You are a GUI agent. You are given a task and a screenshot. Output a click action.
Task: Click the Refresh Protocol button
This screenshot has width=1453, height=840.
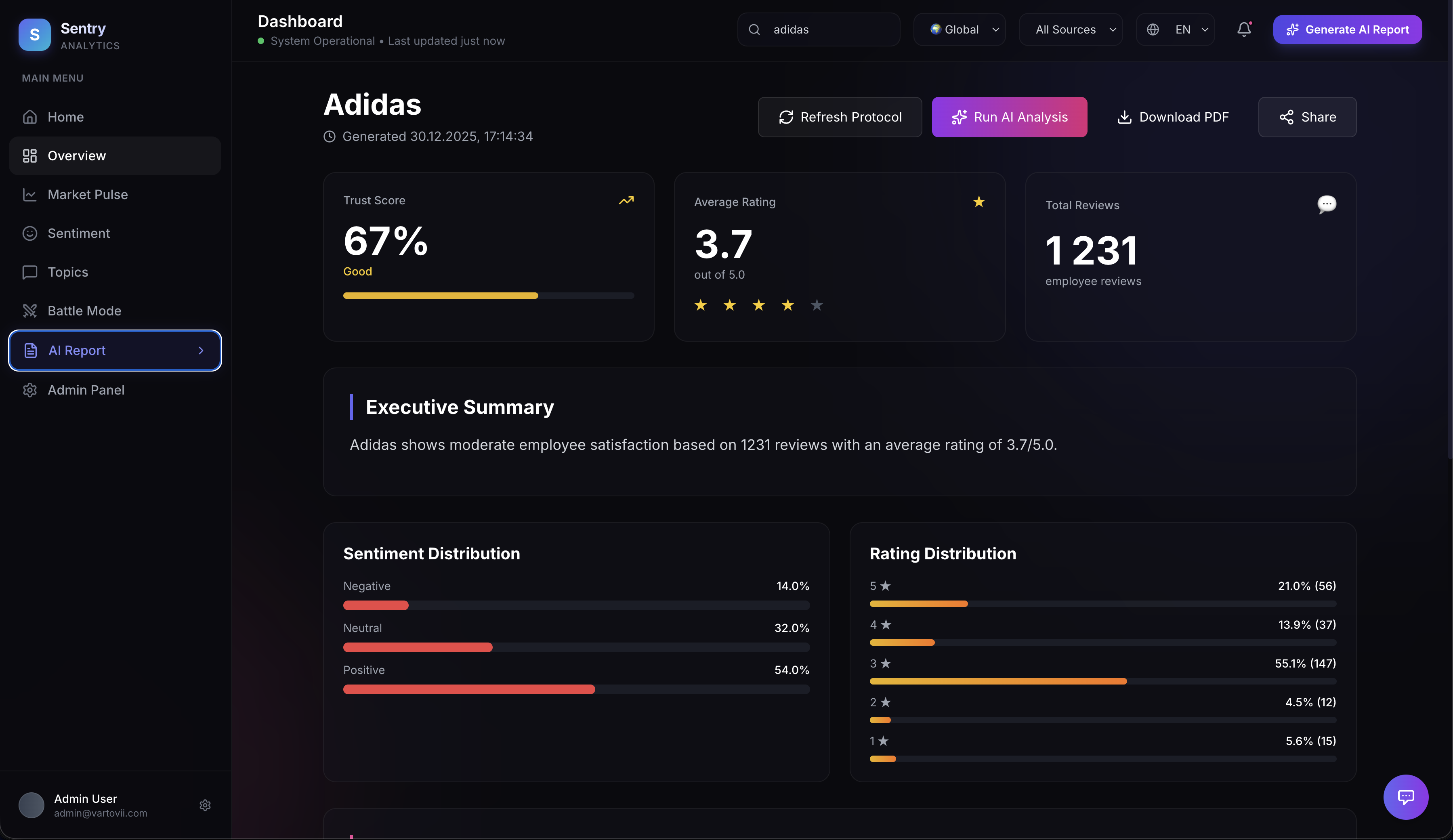pos(840,117)
